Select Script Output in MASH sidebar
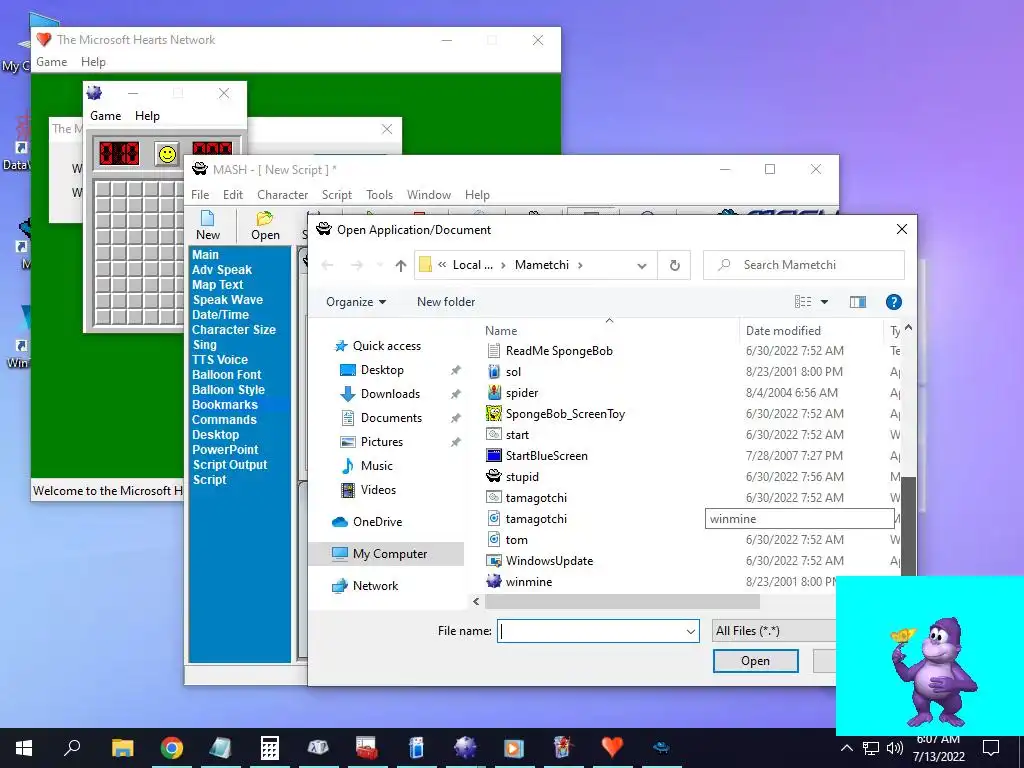Image resolution: width=1024 pixels, height=768 pixels. click(x=230, y=465)
